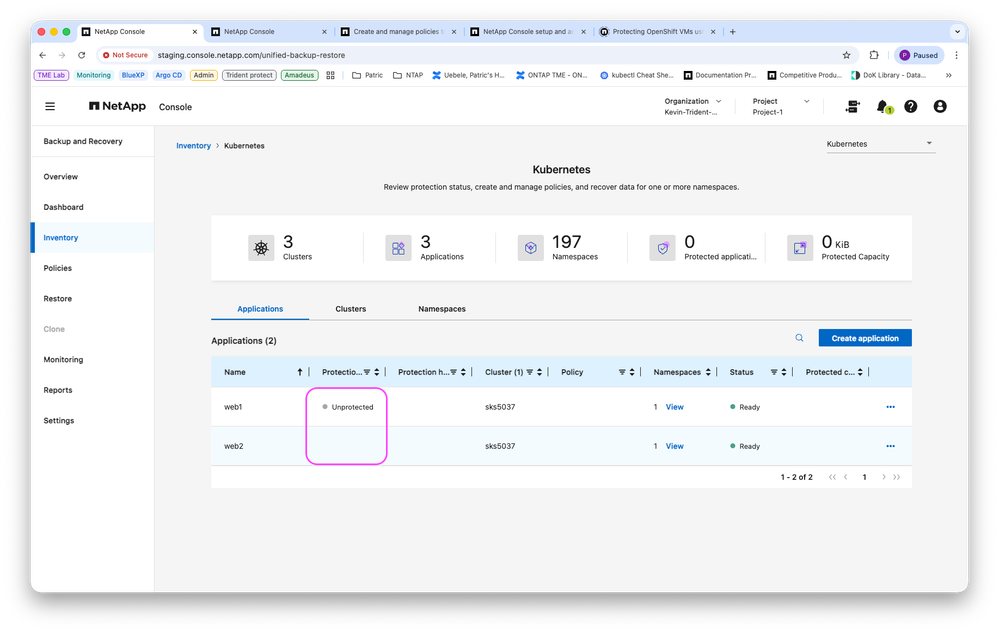
Task: Open the user account profile icon
Action: (940, 106)
